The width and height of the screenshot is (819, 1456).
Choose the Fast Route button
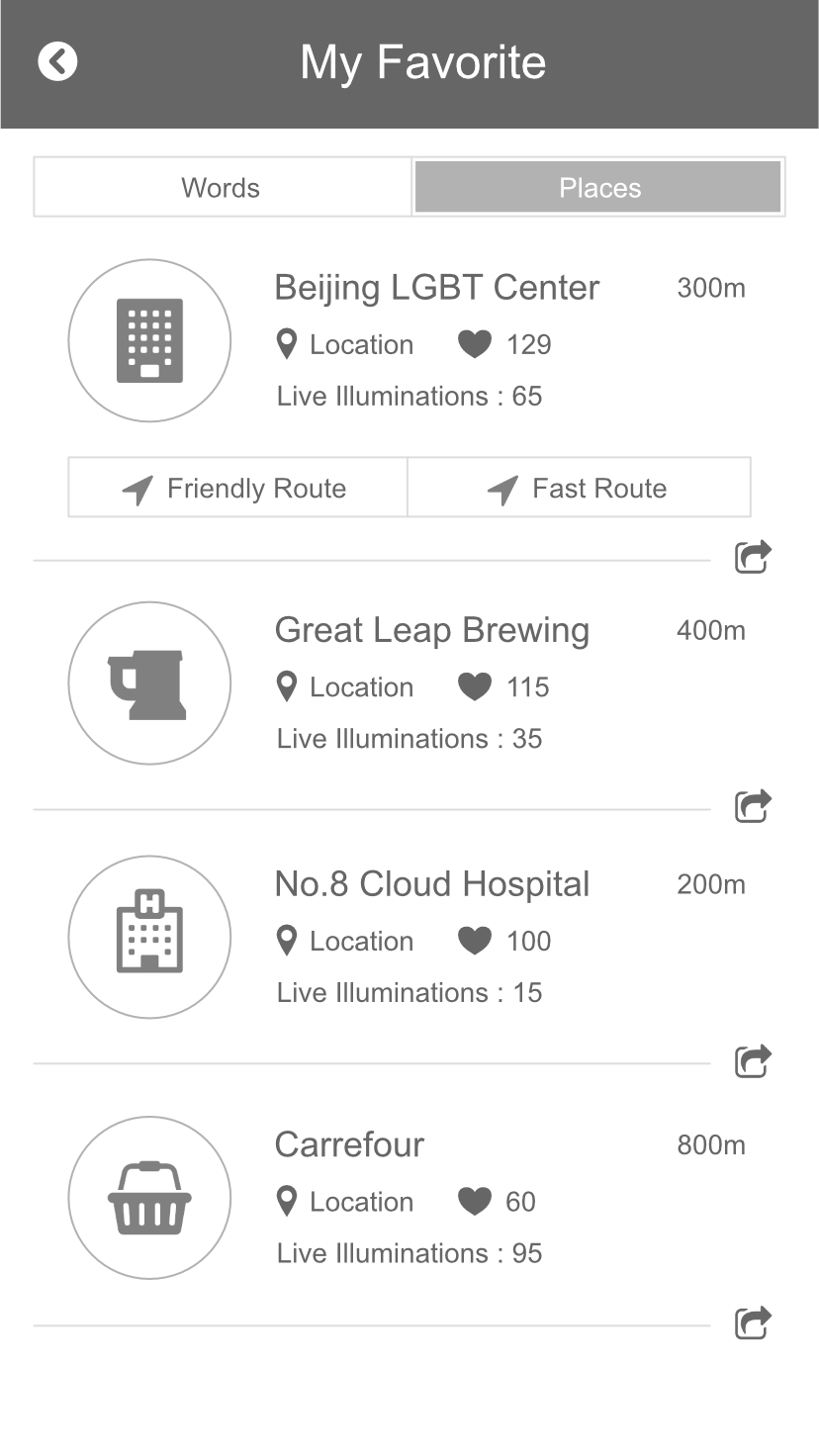579,488
